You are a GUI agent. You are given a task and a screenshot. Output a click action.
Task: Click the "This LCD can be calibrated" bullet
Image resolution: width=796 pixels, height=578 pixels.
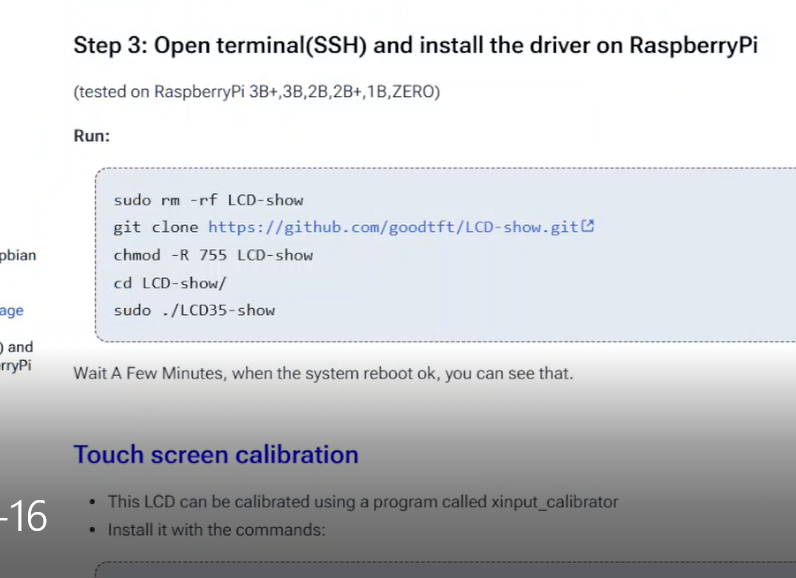click(362, 502)
